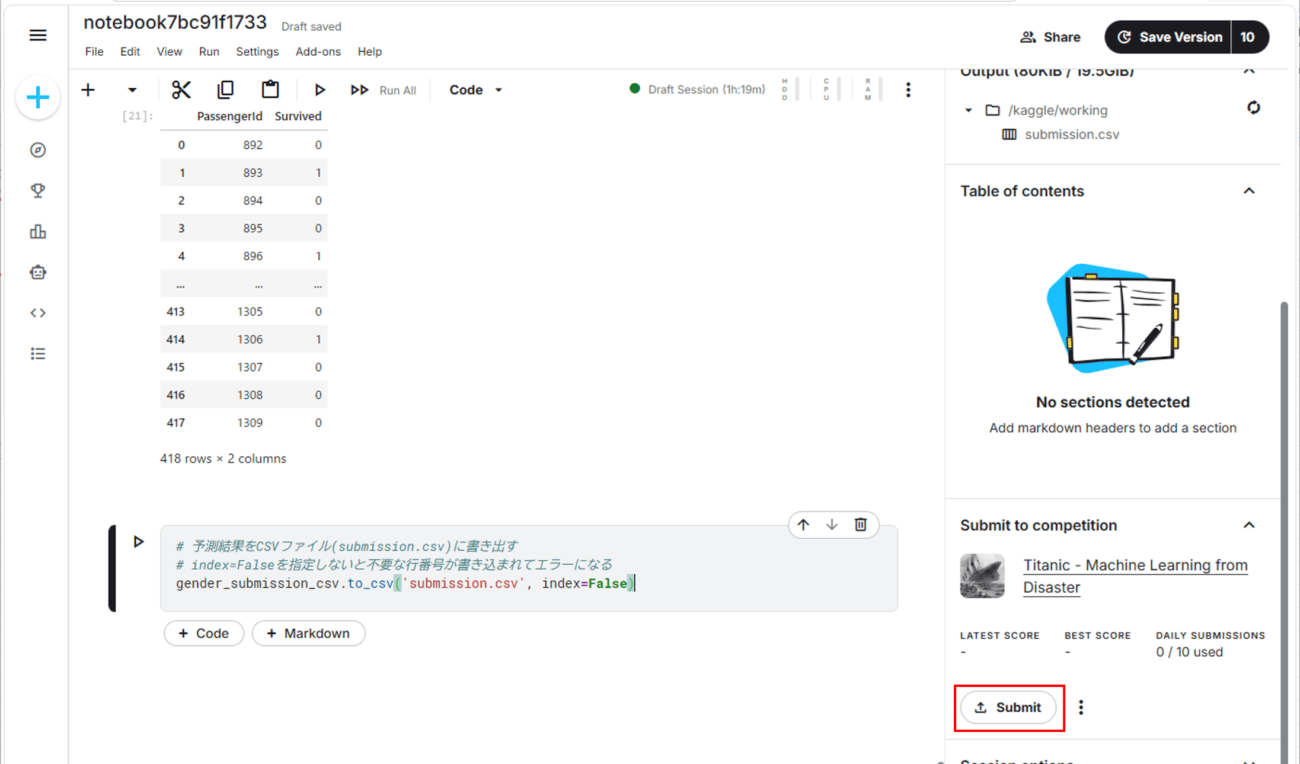Add a new Code cell below

pyautogui.click(x=204, y=633)
